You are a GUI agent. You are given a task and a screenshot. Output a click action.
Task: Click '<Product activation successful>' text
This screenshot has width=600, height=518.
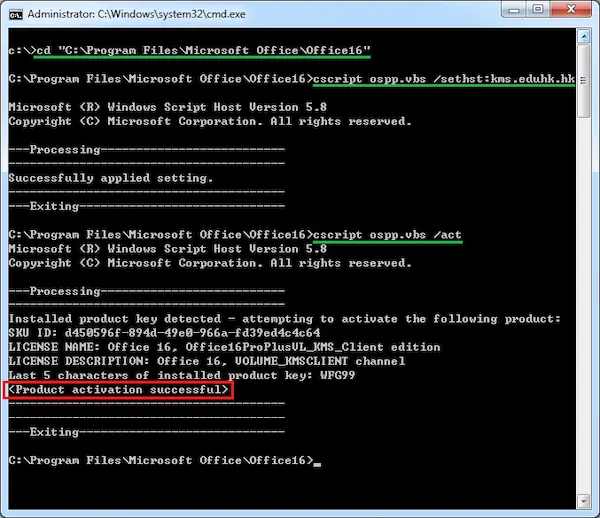[x=118, y=390]
